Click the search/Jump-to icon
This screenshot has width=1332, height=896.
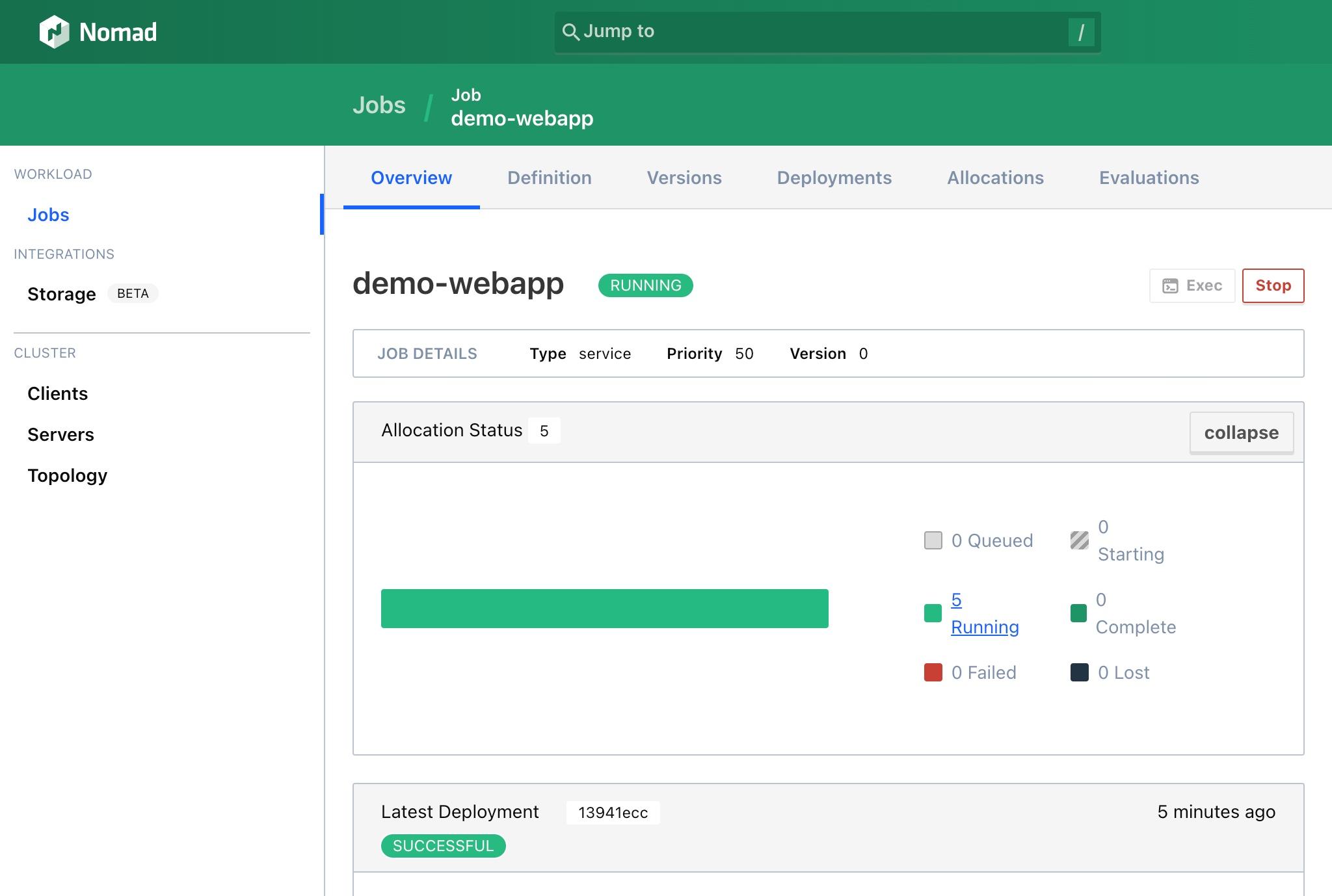[x=571, y=31]
